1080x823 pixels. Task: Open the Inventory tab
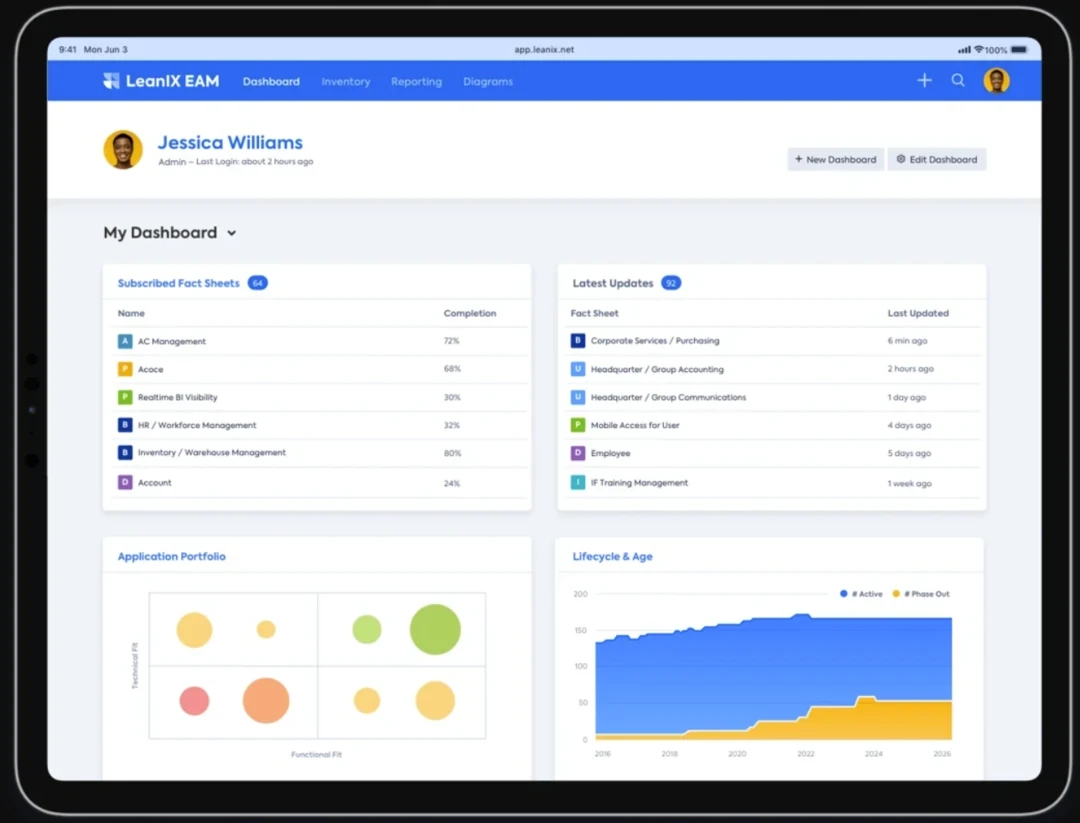(346, 82)
